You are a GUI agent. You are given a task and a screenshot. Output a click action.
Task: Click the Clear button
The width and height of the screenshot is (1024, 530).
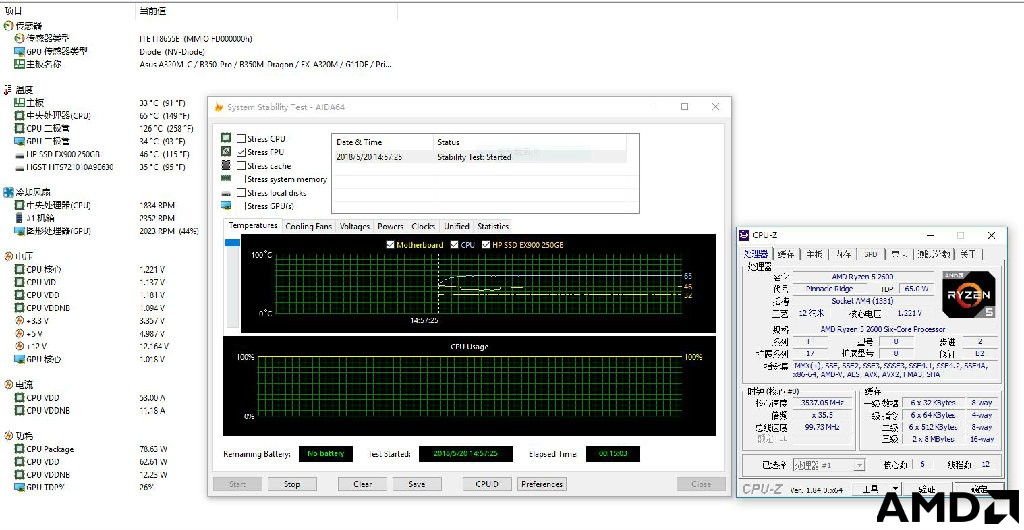[x=362, y=484]
